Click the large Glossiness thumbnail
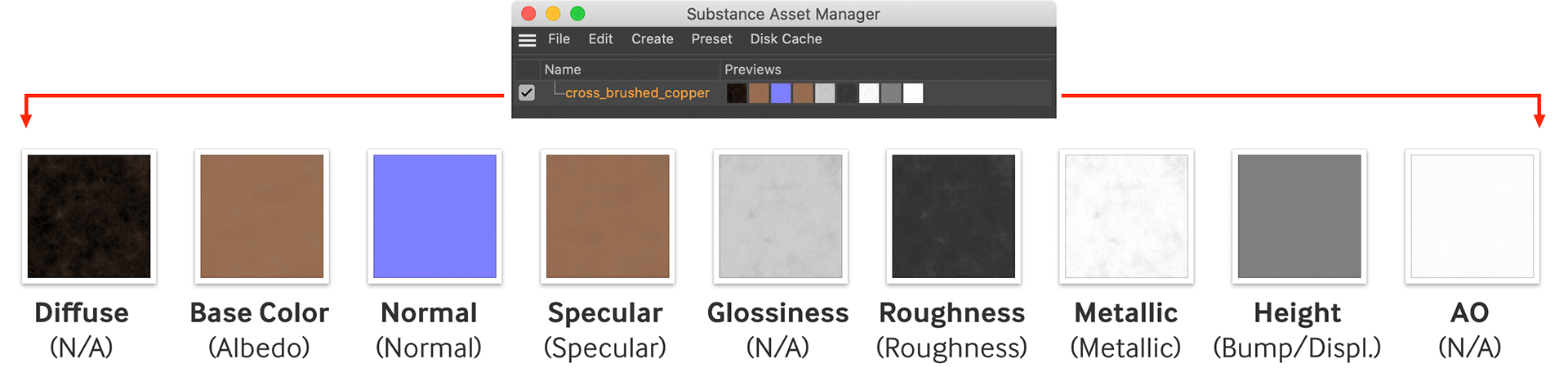The image size is (1568, 368). point(781,217)
